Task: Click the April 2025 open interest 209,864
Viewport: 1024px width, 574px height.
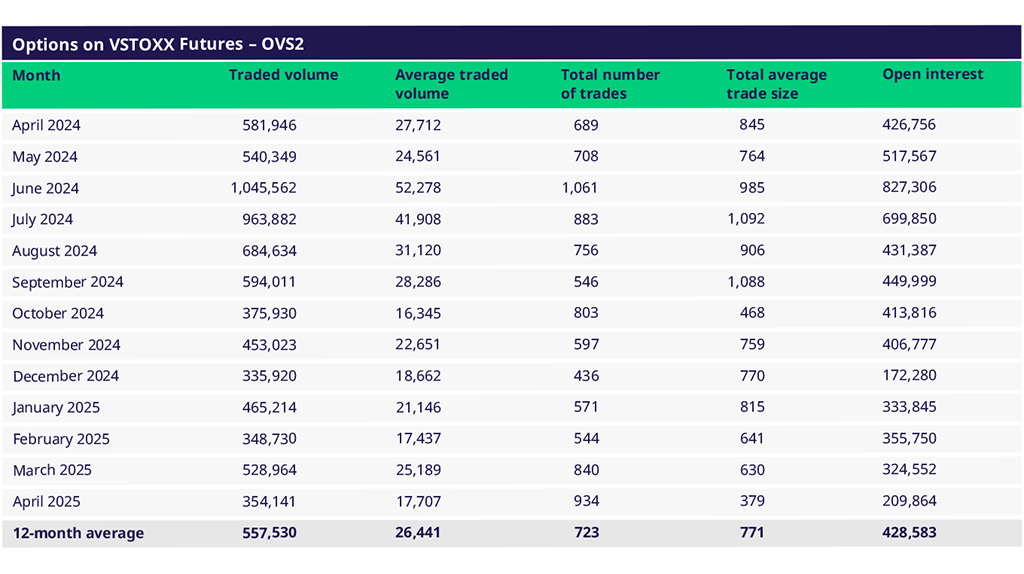Action: 909,501
